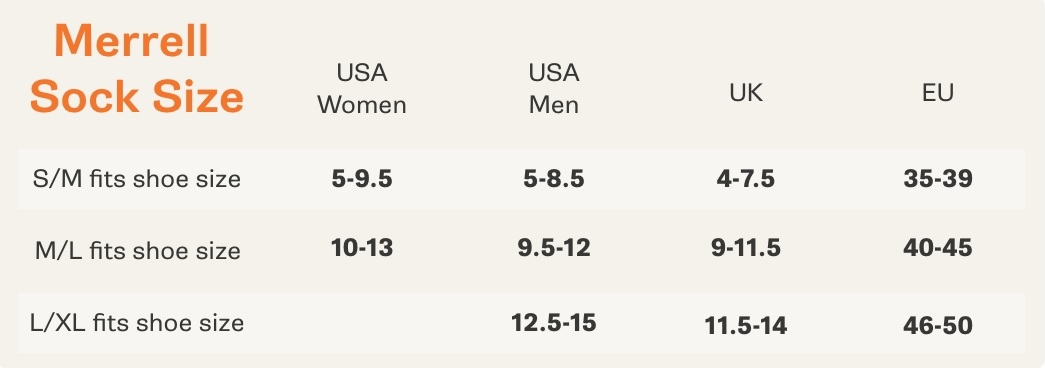Screen dimensions: 1045x368
Task: Click the 11.5-14 UK size value
Action: point(746,325)
